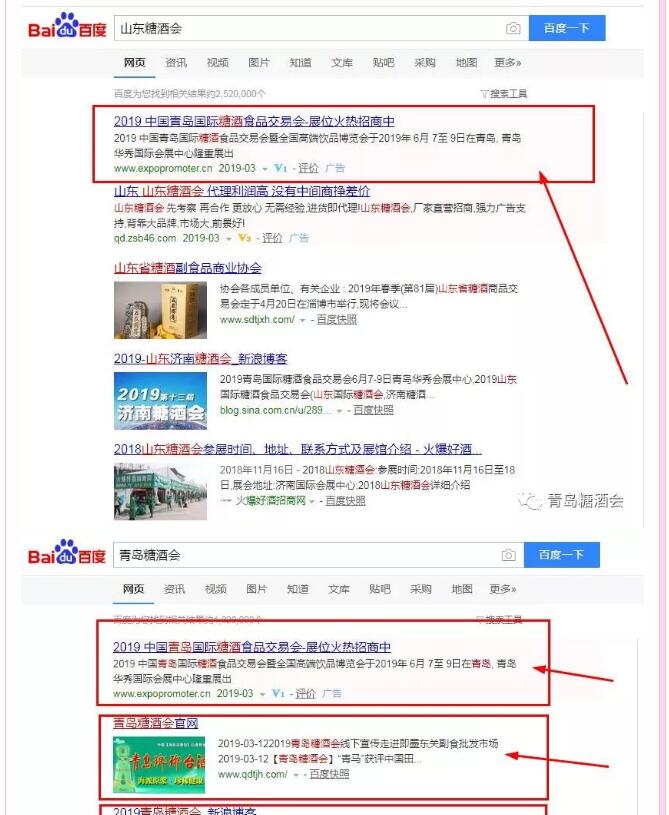Click V1 badge in the lower expopromoter.cn result

pyautogui.click(x=278, y=693)
